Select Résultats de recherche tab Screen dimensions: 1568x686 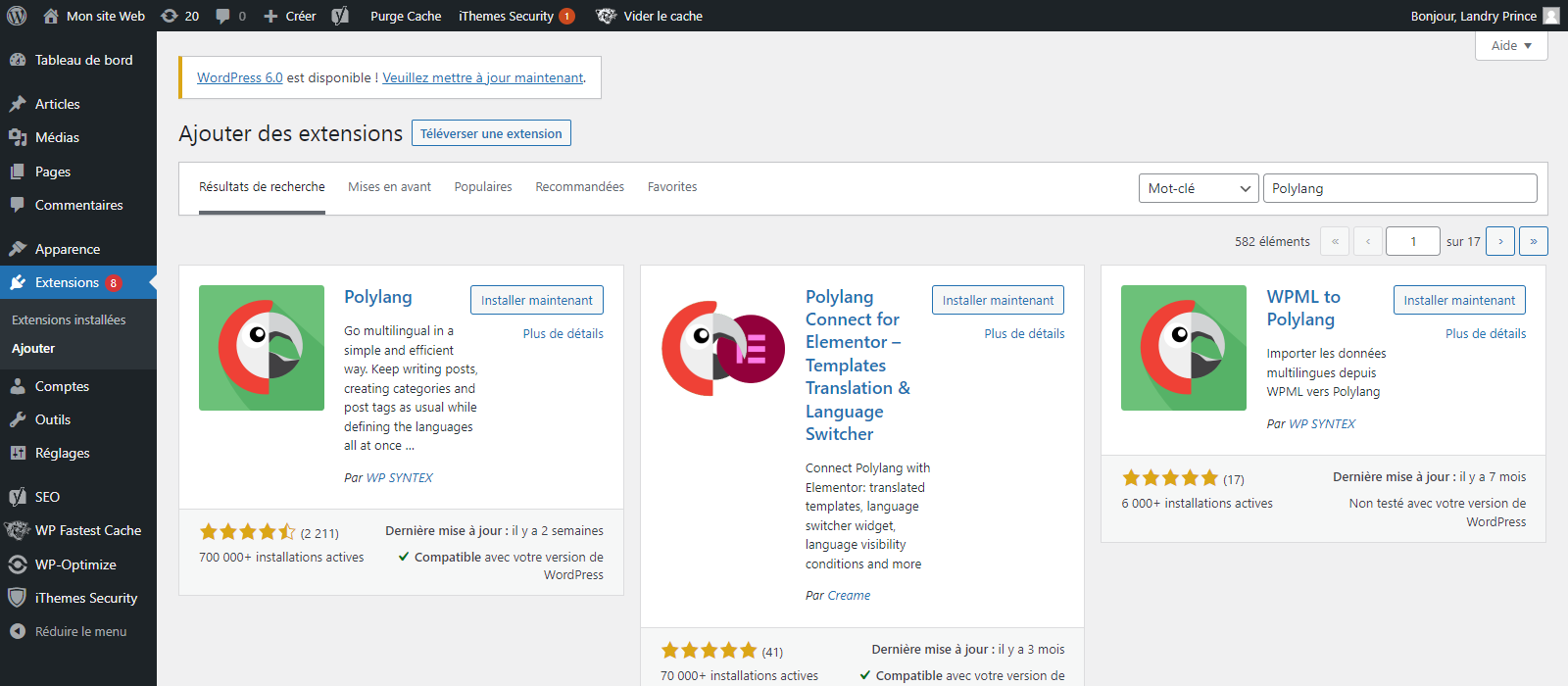click(262, 187)
